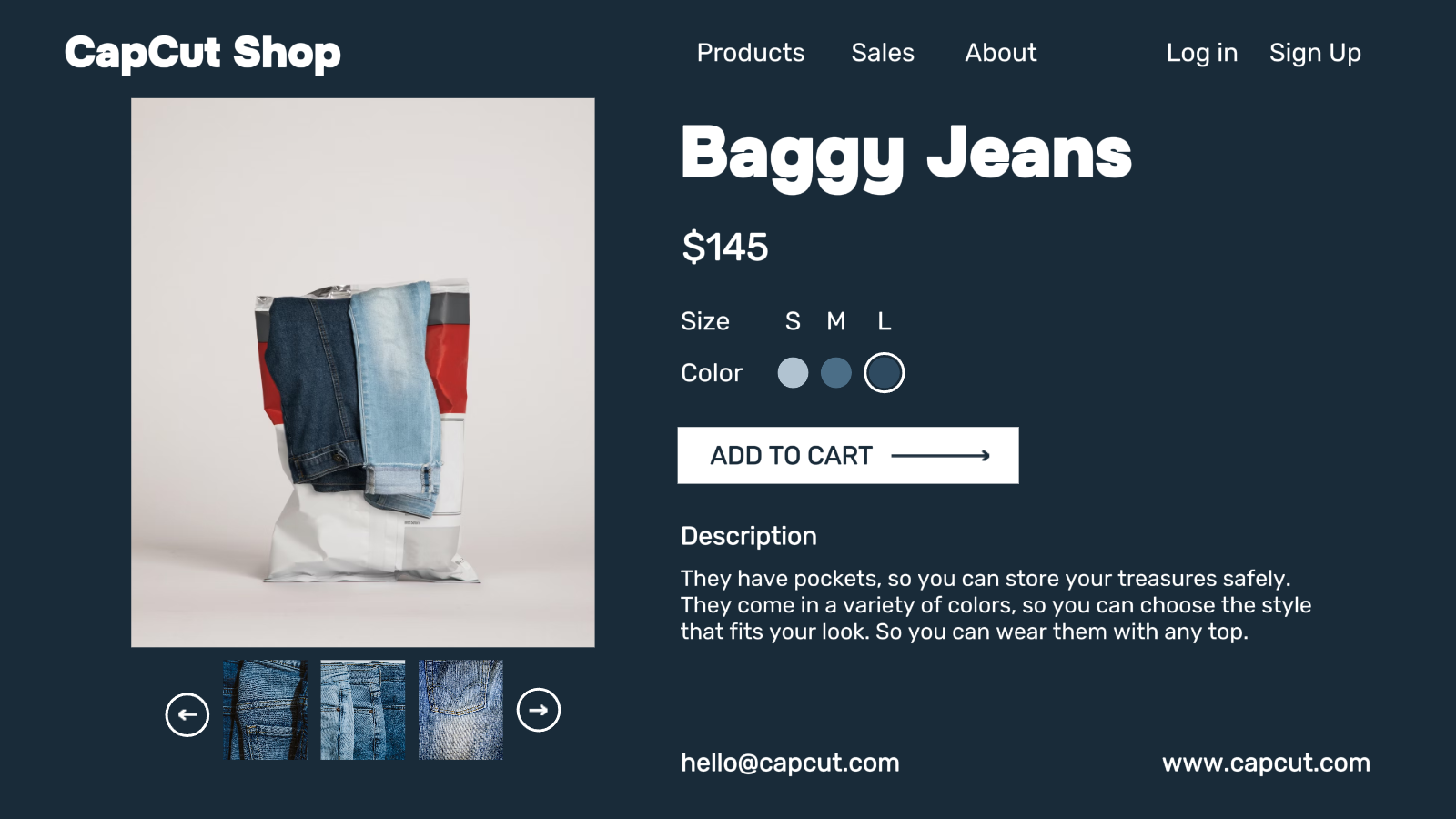1456x819 pixels.
Task: Click the Log in link
Action: tap(1202, 53)
